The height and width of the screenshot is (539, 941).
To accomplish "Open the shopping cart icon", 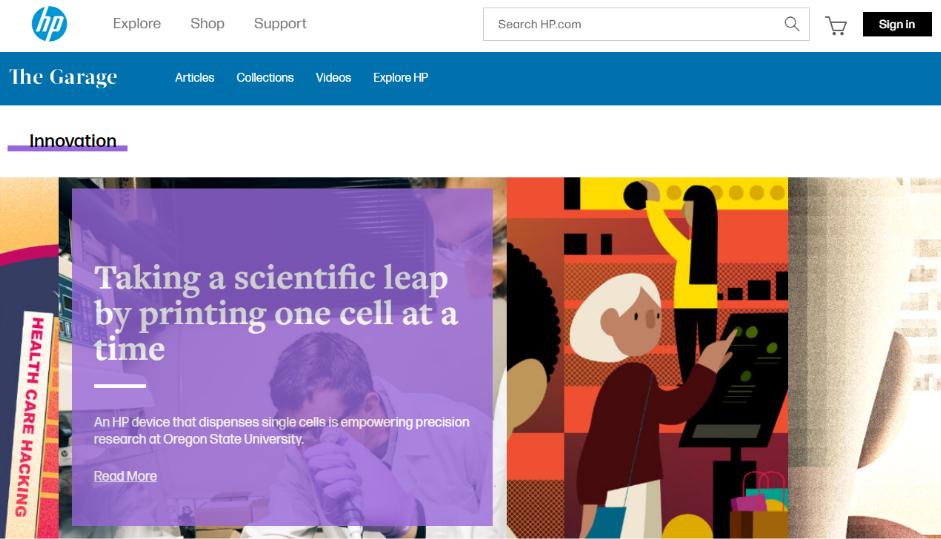I will (x=835, y=25).
